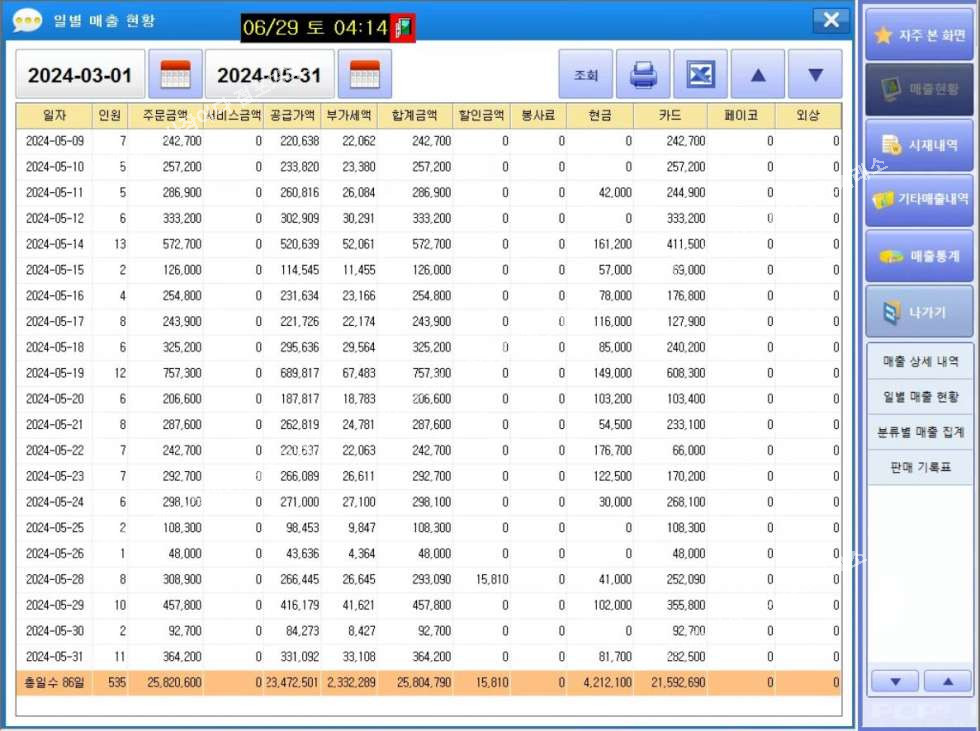Select the 매출 상세 내역 menu item
Viewport: 980px width, 731px height.
click(920, 361)
